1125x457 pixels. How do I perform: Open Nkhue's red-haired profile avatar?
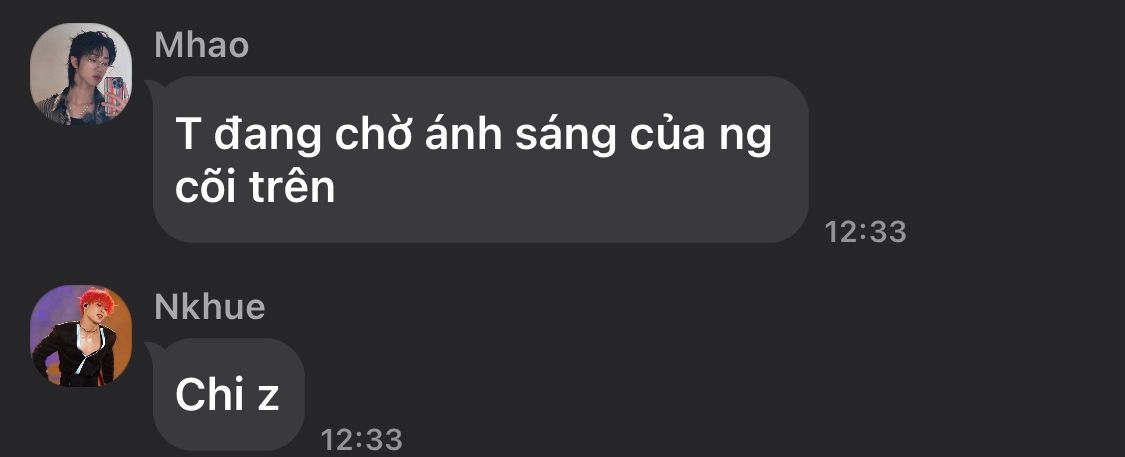(81, 336)
